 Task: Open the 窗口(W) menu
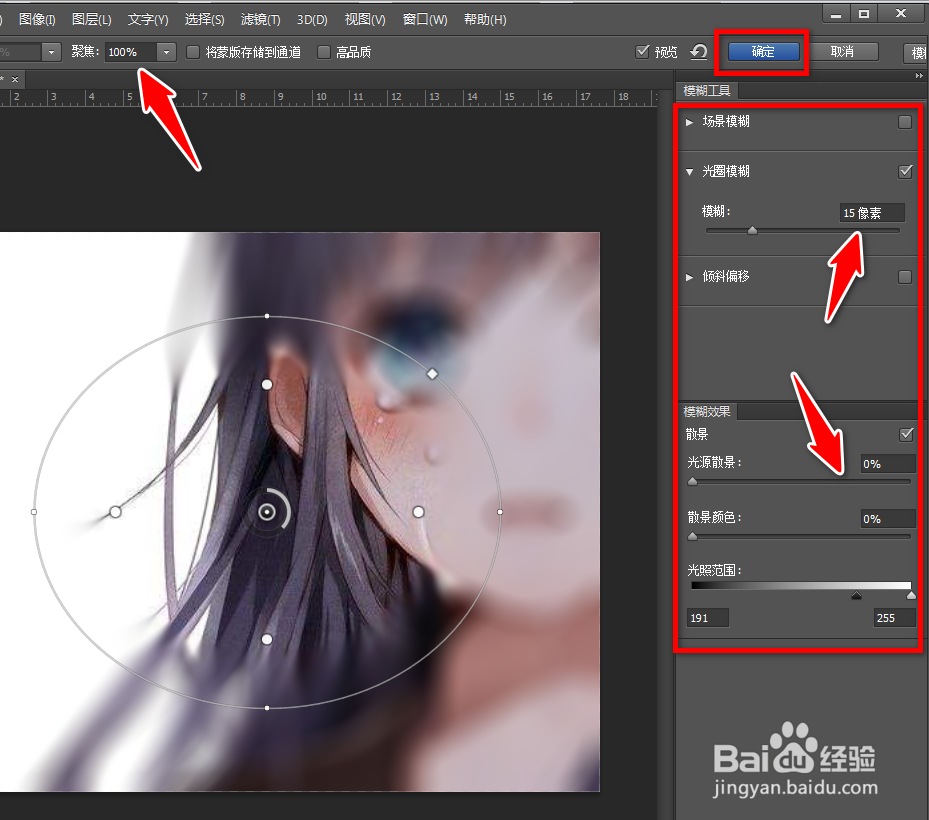pos(425,20)
